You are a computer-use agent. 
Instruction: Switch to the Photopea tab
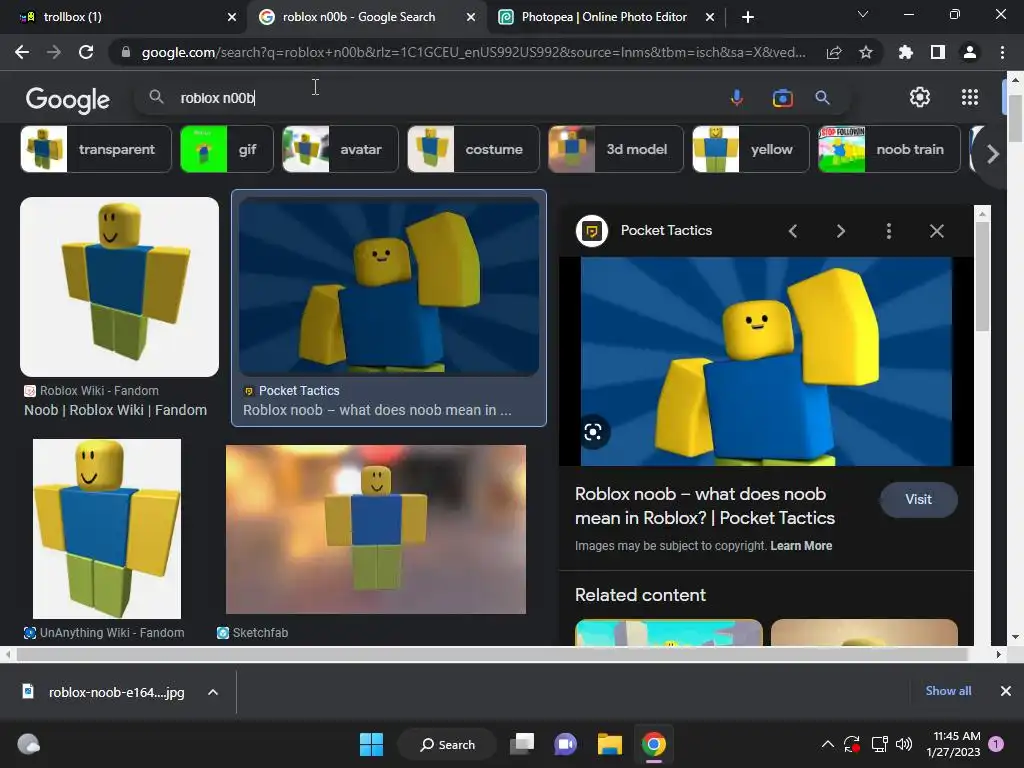click(603, 17)
